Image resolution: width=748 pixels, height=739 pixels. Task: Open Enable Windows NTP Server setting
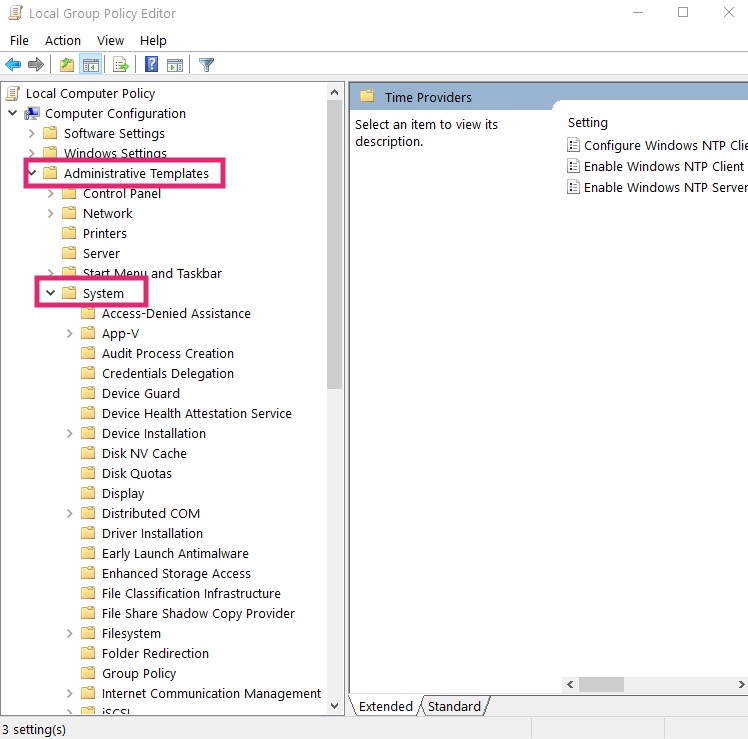pos(665,187)
